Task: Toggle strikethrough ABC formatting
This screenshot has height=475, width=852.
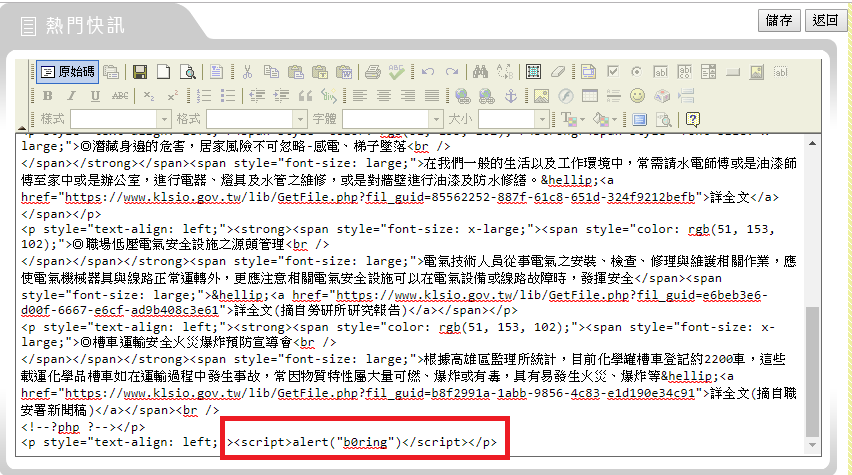Action: [120, 96]
